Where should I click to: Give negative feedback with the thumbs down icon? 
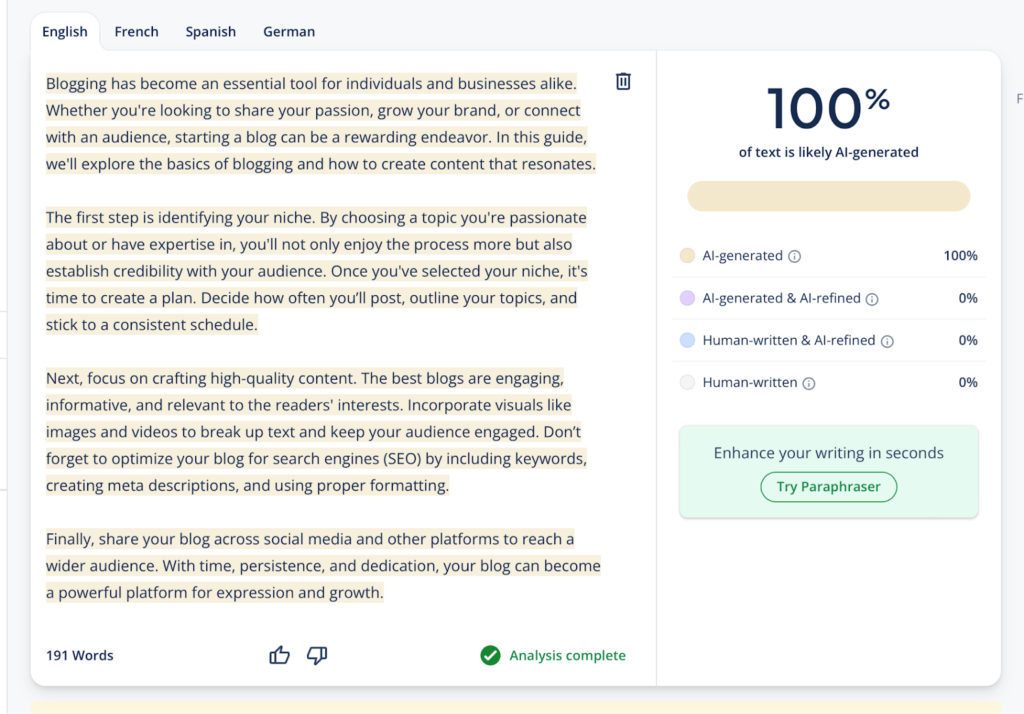tap(317, 655)
